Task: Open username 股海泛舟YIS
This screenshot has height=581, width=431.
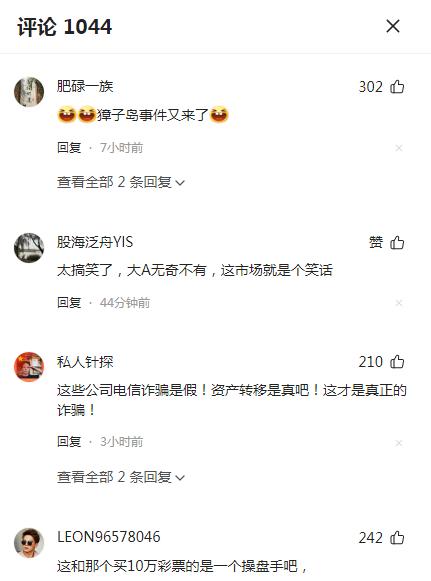Action: click(x=95, y=242)
